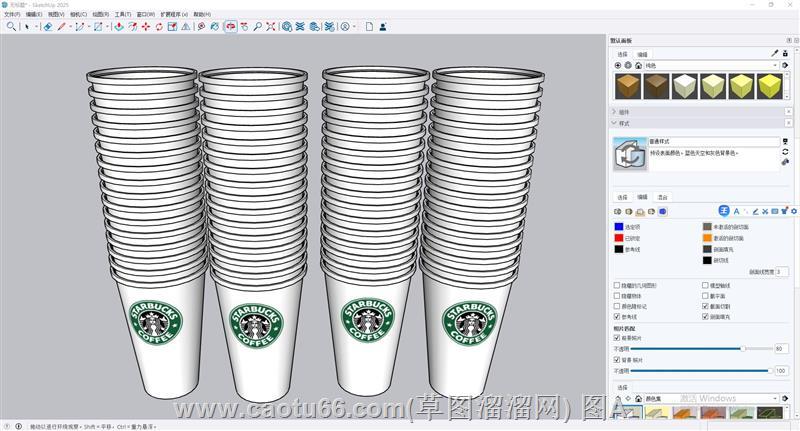This screenshot has height=431, width=800.
Task: Uncheck the 背景照片 checkbox
Action: click(617, 360)
